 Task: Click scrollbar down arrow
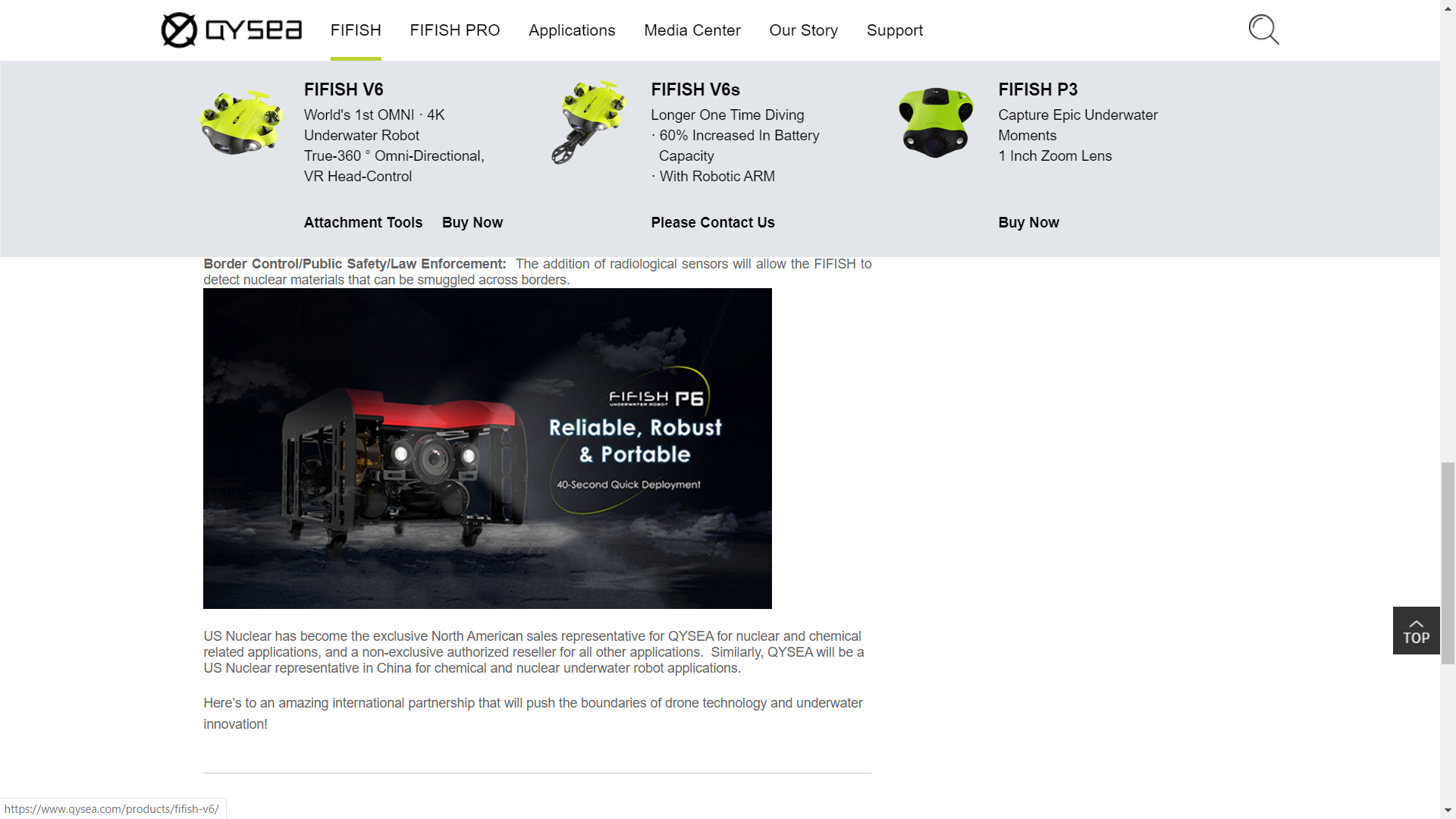point(1448,811)
